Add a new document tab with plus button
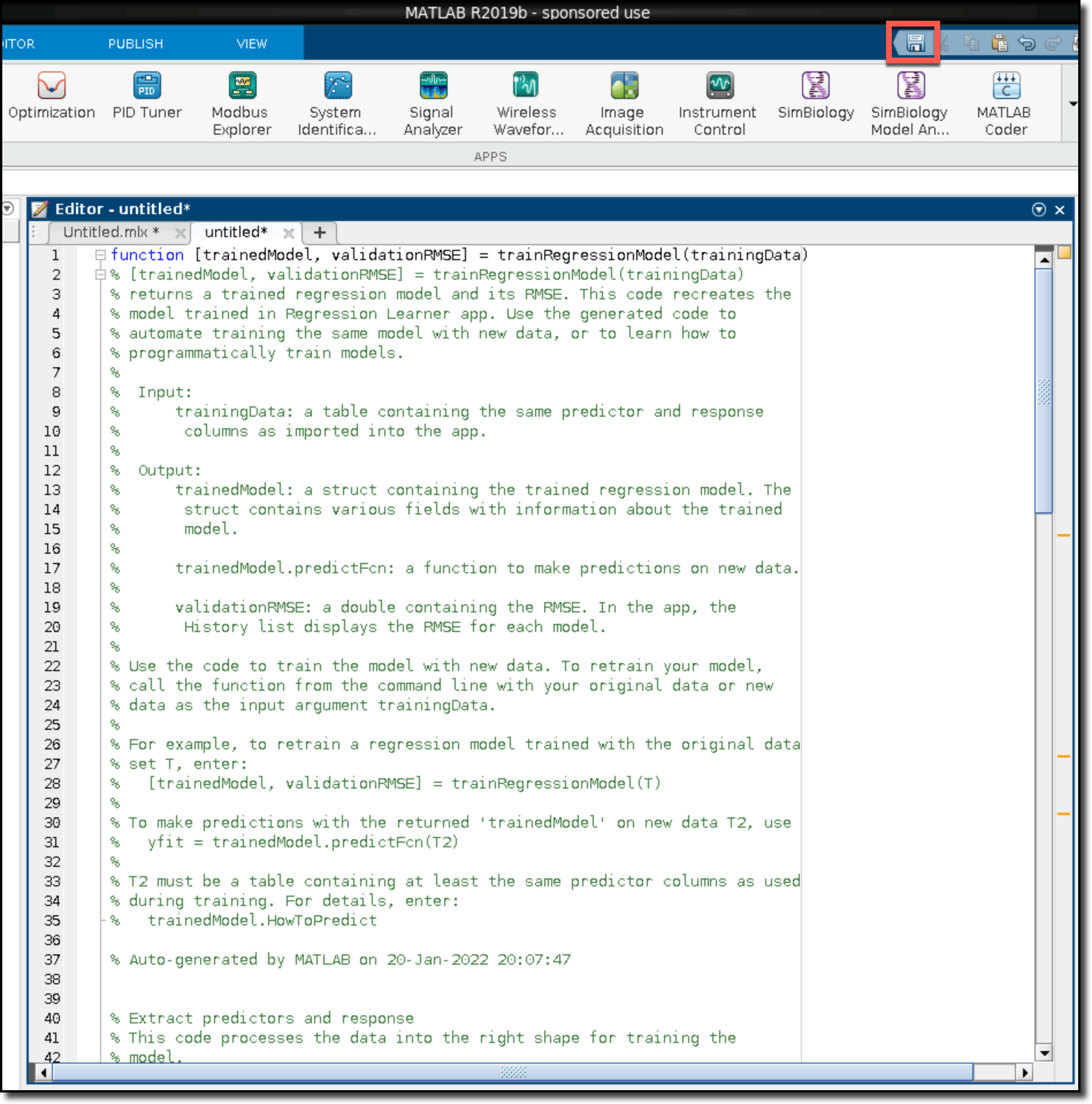This screenshot has height=1104, width=1092. [x=319, y=233]
